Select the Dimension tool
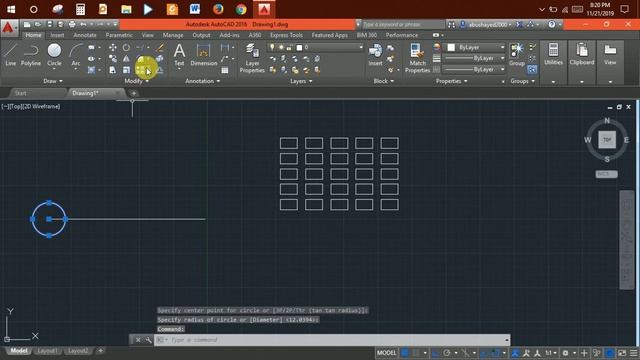This screenshot has width=640, height=360. pyautogui.click(x=203, y=55)
